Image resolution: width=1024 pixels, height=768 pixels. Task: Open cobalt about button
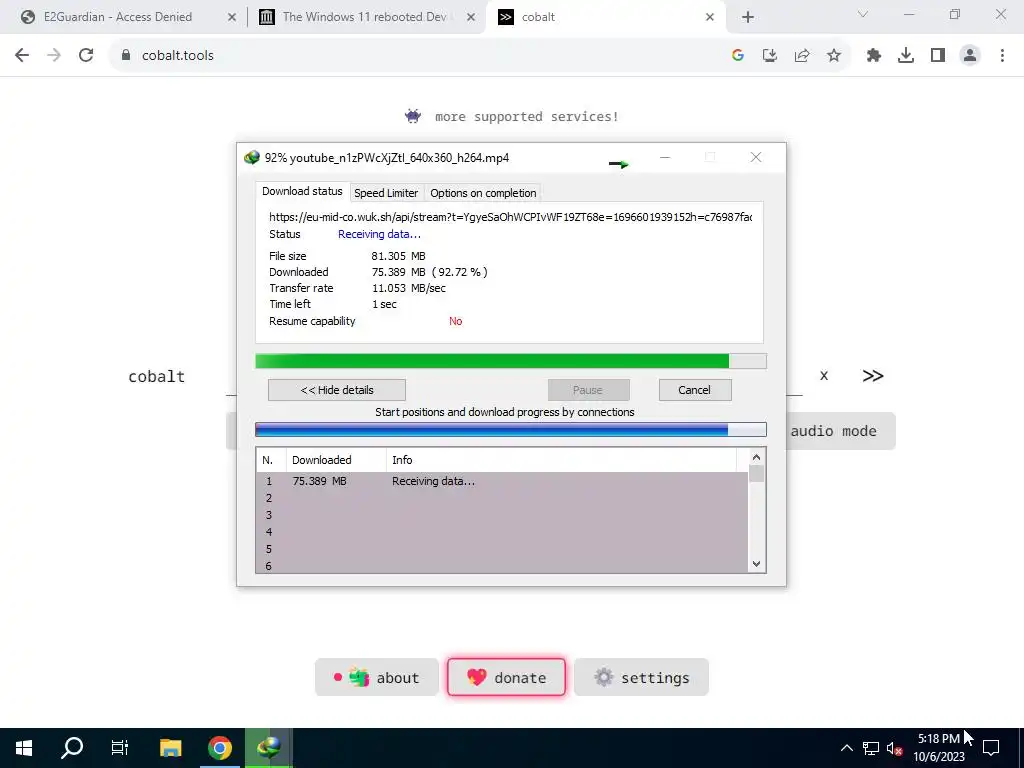pos(377,677)
